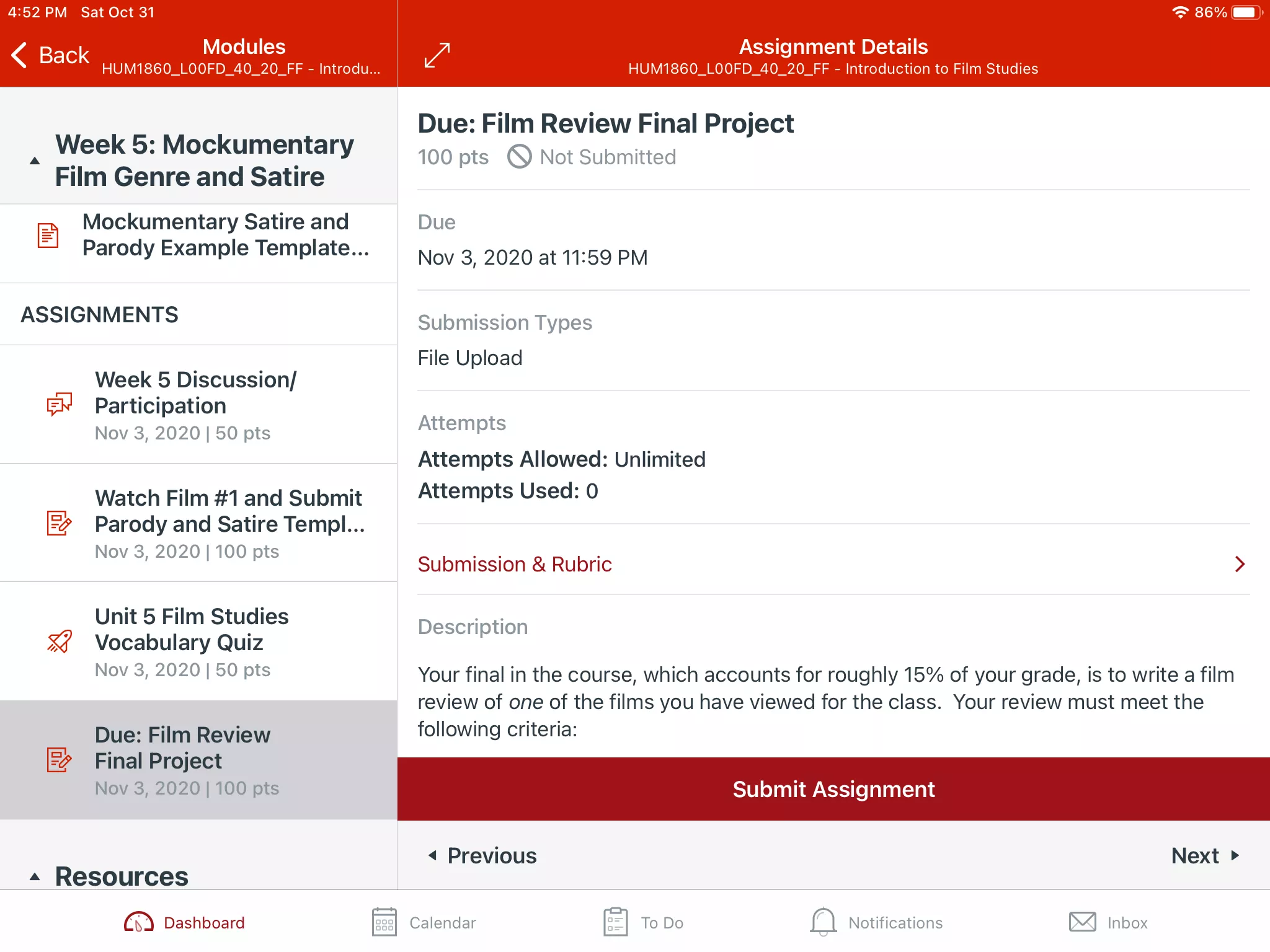Click the 100 pts label under title

click(x=453, y=157)
